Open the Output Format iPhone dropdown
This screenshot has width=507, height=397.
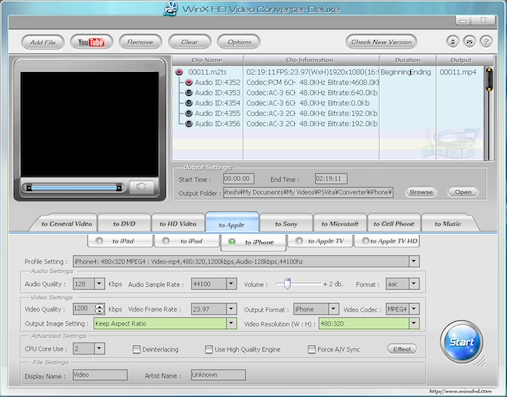[333, 309]
